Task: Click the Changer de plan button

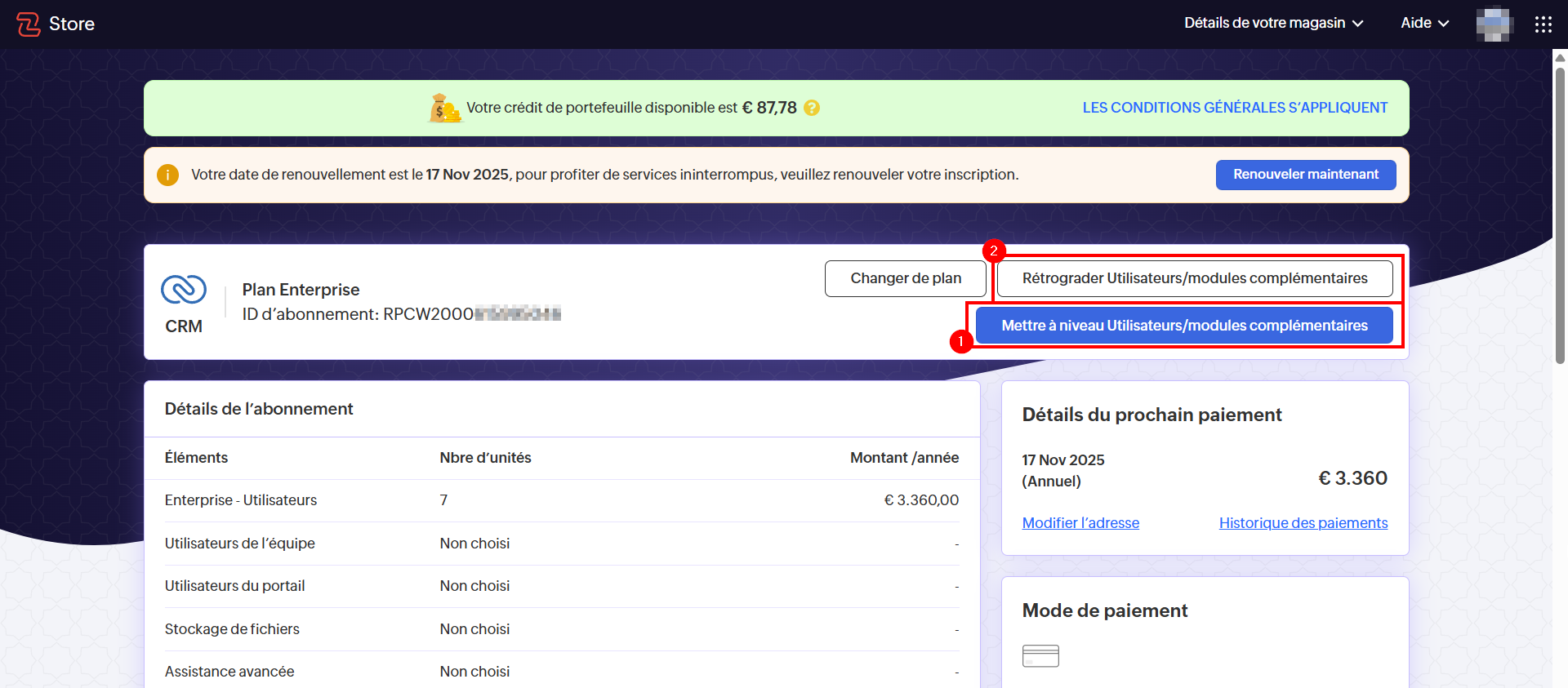Action: coord(905,278)
